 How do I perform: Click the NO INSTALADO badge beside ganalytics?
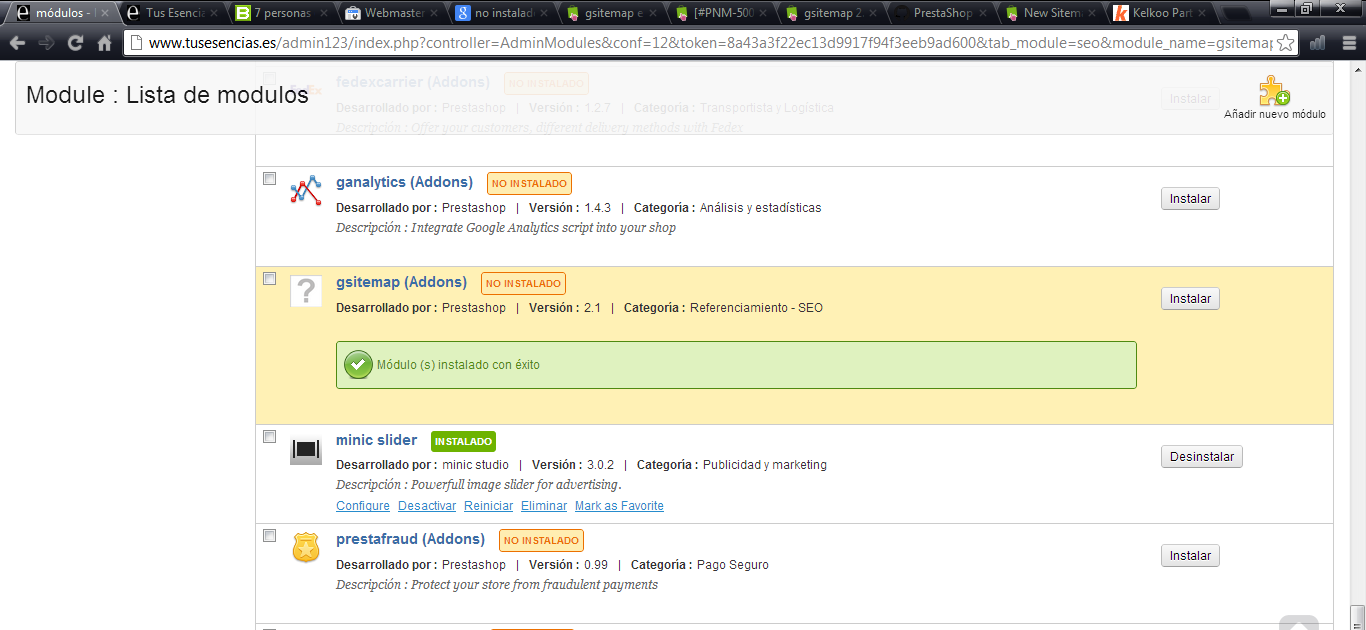tap(529, 183)
